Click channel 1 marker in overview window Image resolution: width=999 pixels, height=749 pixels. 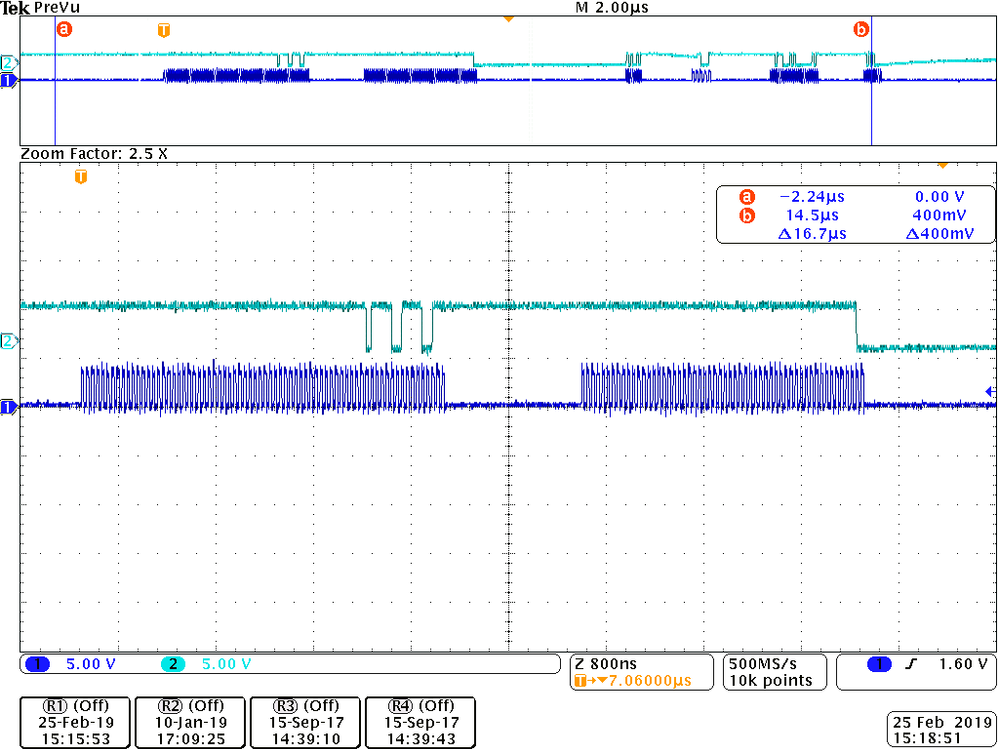point(8,80)
